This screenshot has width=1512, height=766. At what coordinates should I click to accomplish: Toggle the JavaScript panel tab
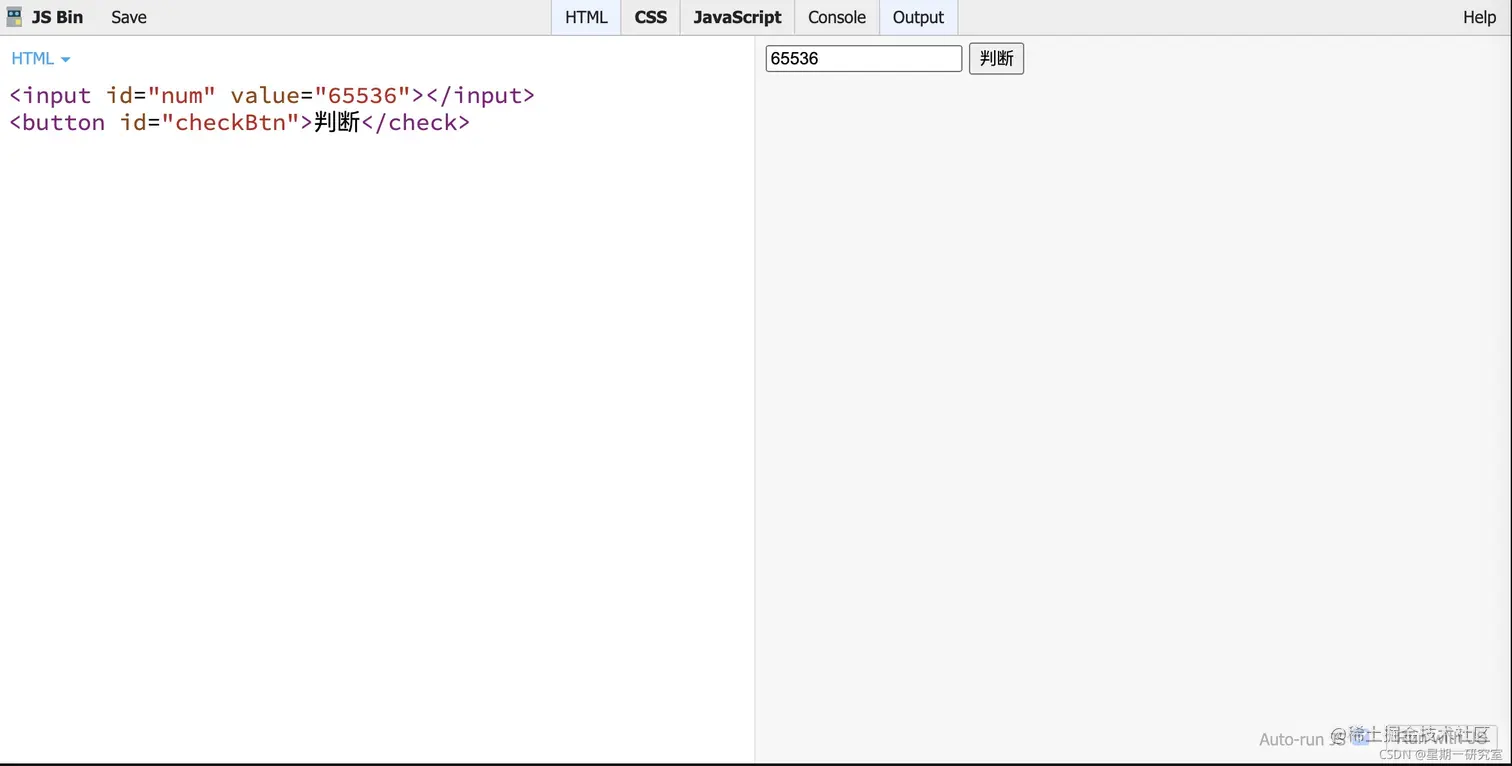(x=737, y=17)
